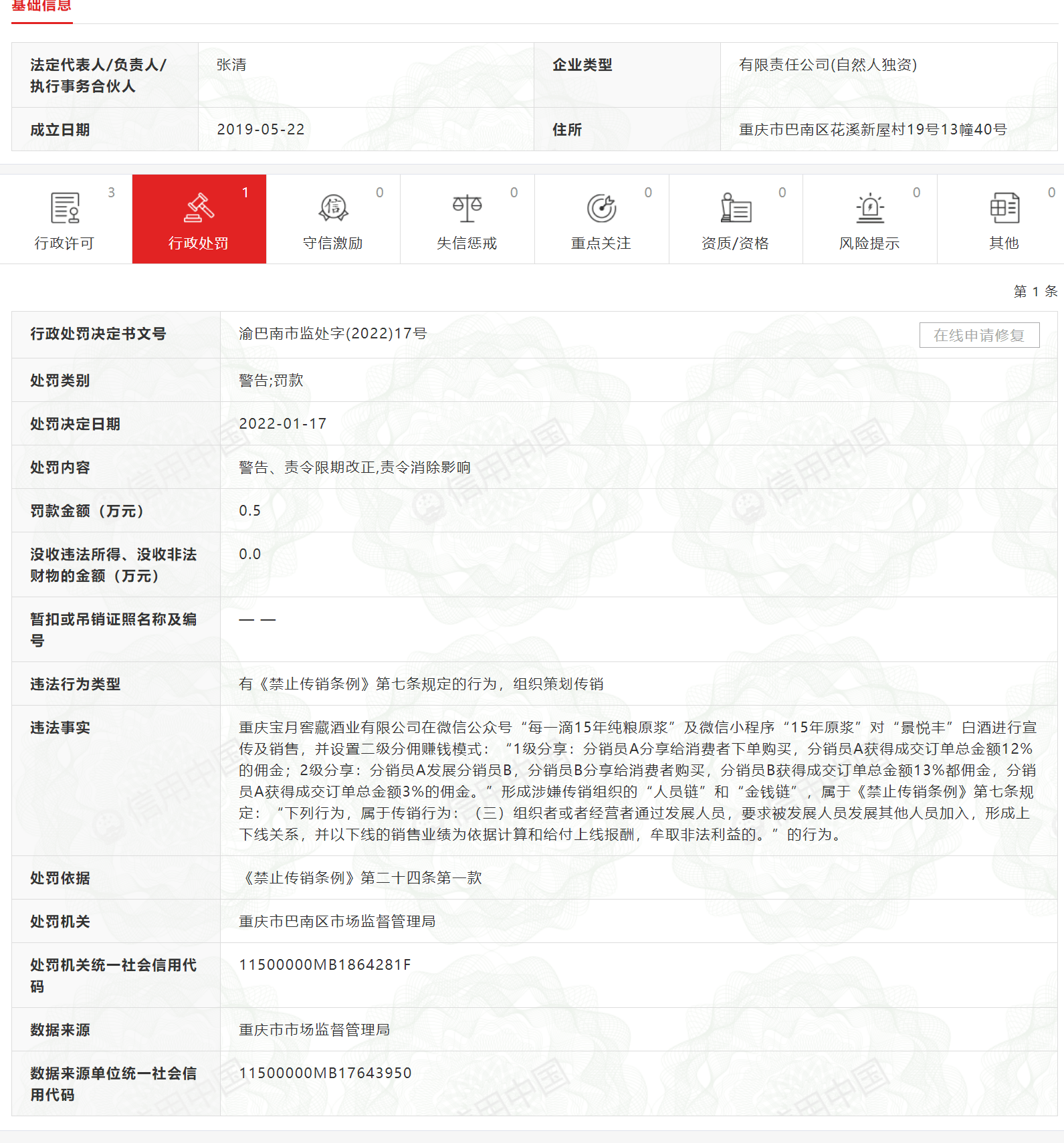Click the 行政许可 count badge 3
The height and width of the screenshot is (1143, 1064).
(x=112, y=193)
